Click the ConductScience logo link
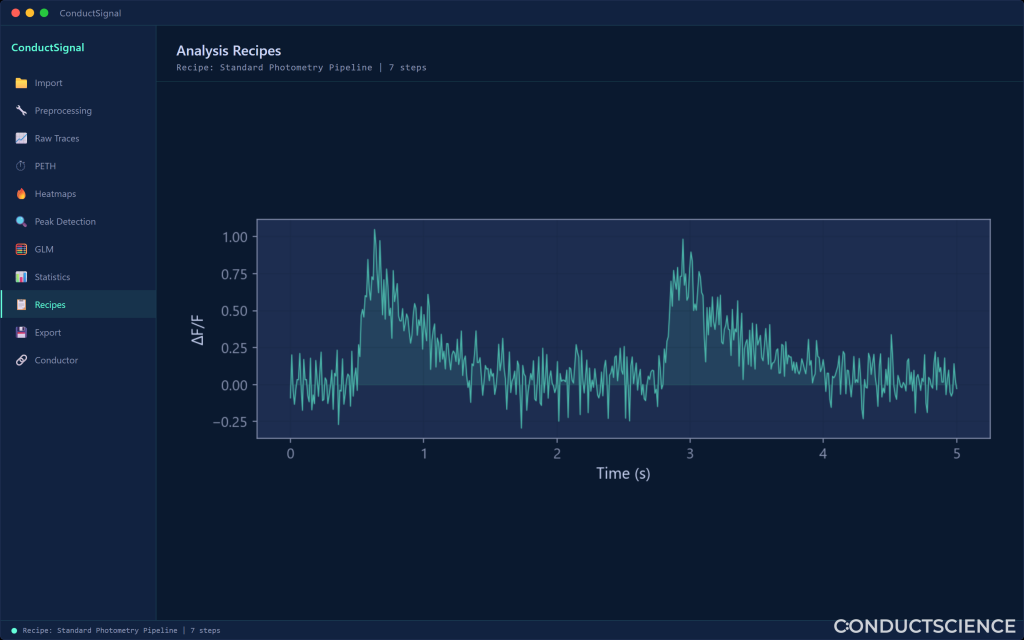This screenshot has width=1024, height=640. click(924, 626)
